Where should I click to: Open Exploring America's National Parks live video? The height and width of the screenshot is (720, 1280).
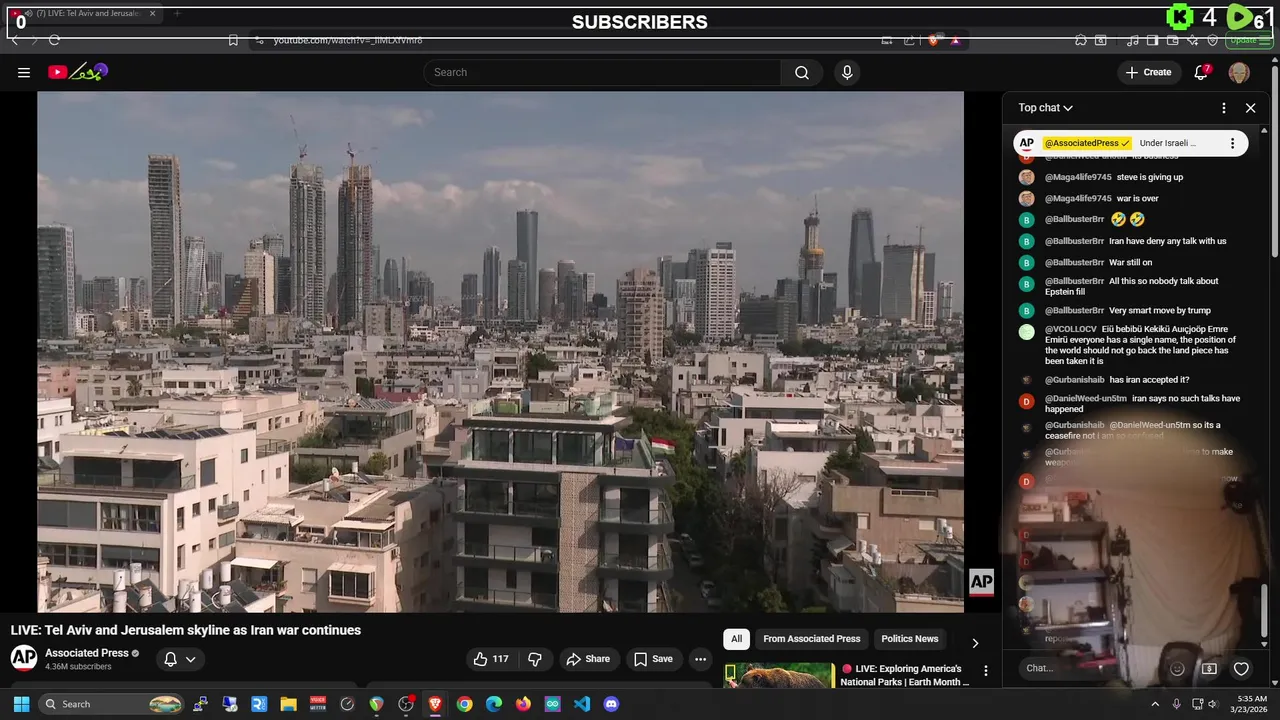[905, 675]
